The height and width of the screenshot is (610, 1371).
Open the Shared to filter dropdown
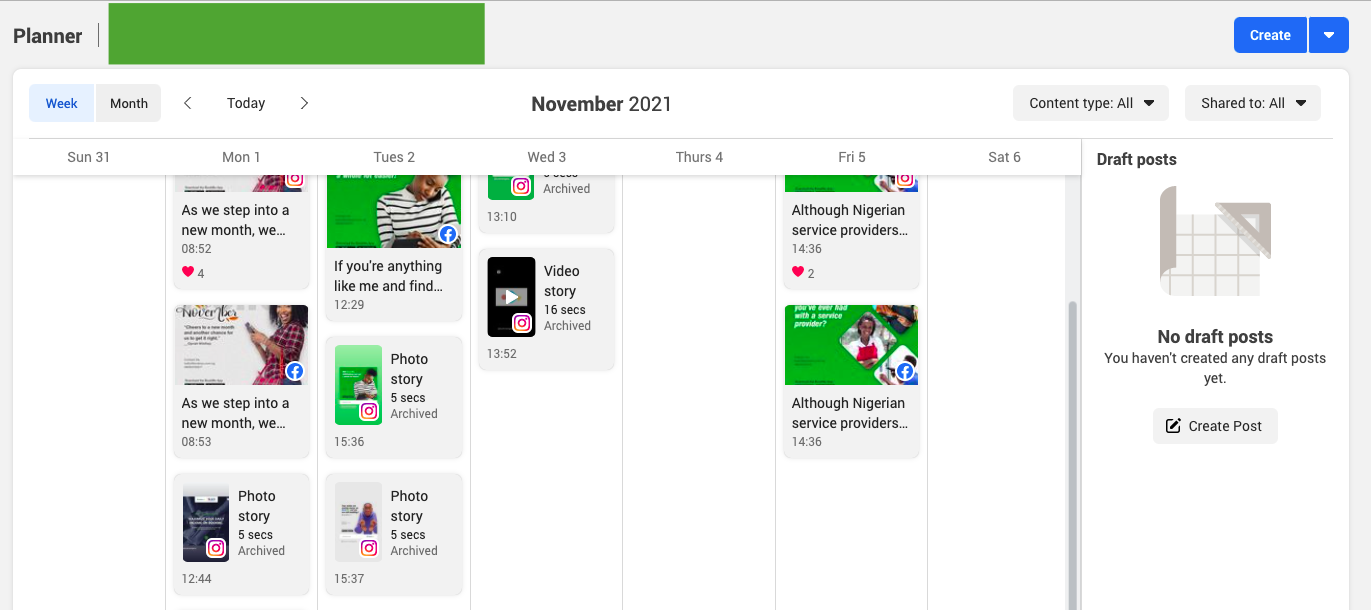tap(1252, 102)
